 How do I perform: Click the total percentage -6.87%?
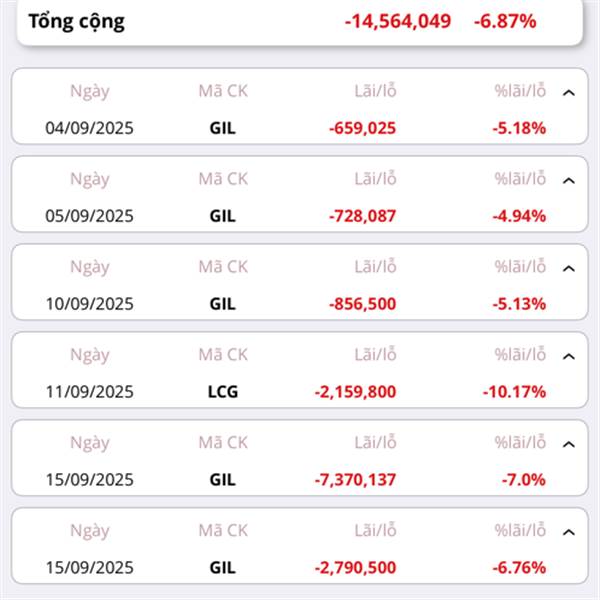(505, 21)
